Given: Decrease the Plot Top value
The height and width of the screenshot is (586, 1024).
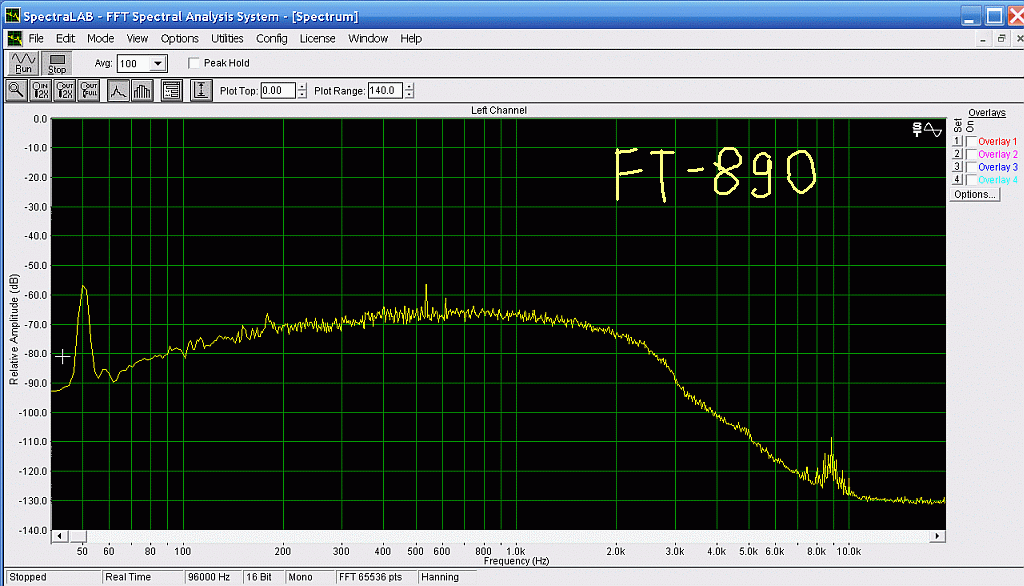Looking at the screenshot, I should point(302,95).
